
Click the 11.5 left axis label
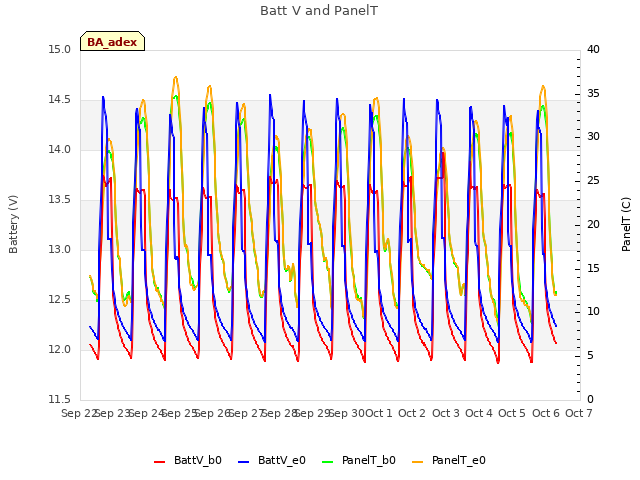click(x=60, y=399)
